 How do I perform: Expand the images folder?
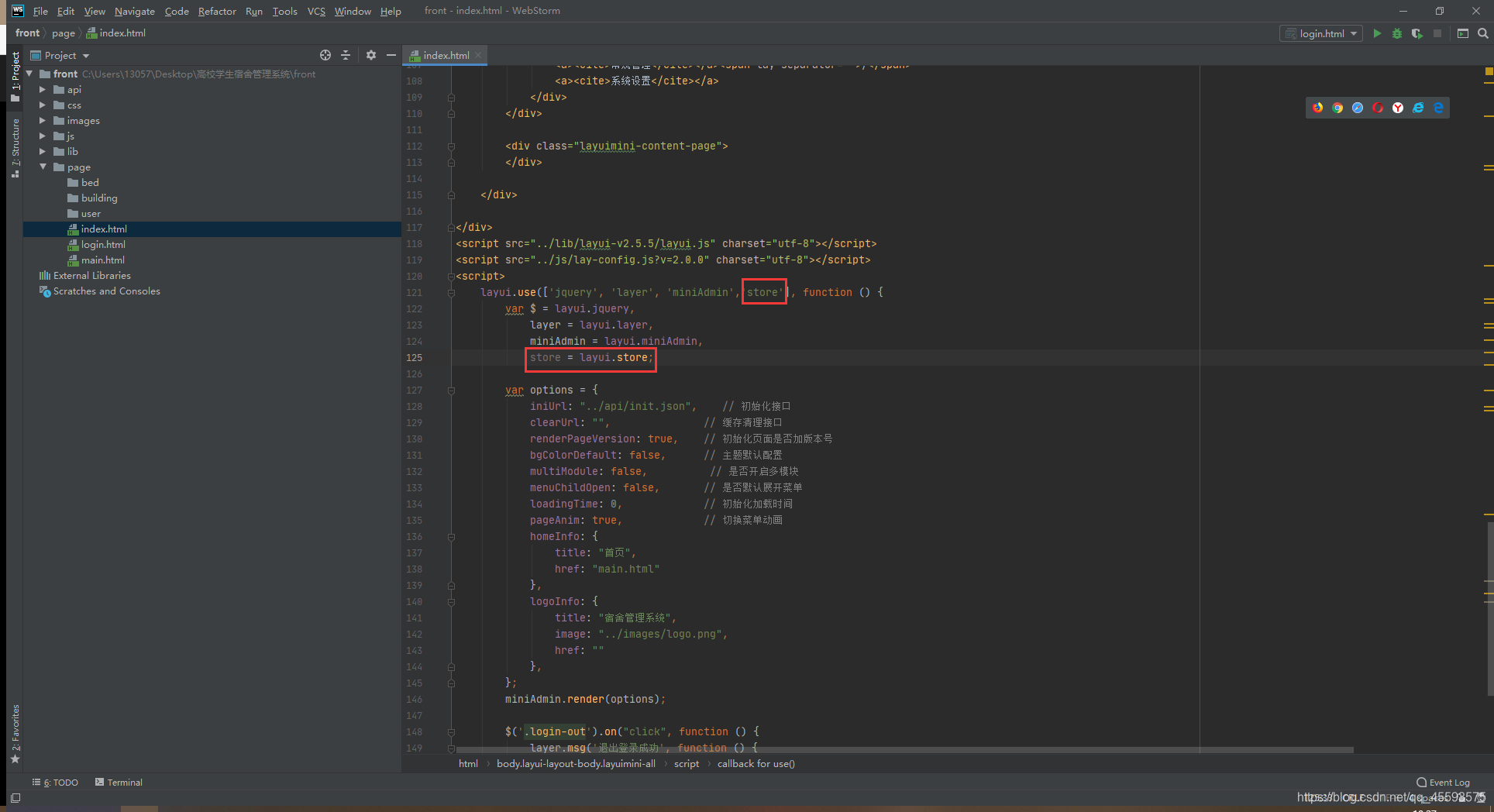(x=43, y=121)
